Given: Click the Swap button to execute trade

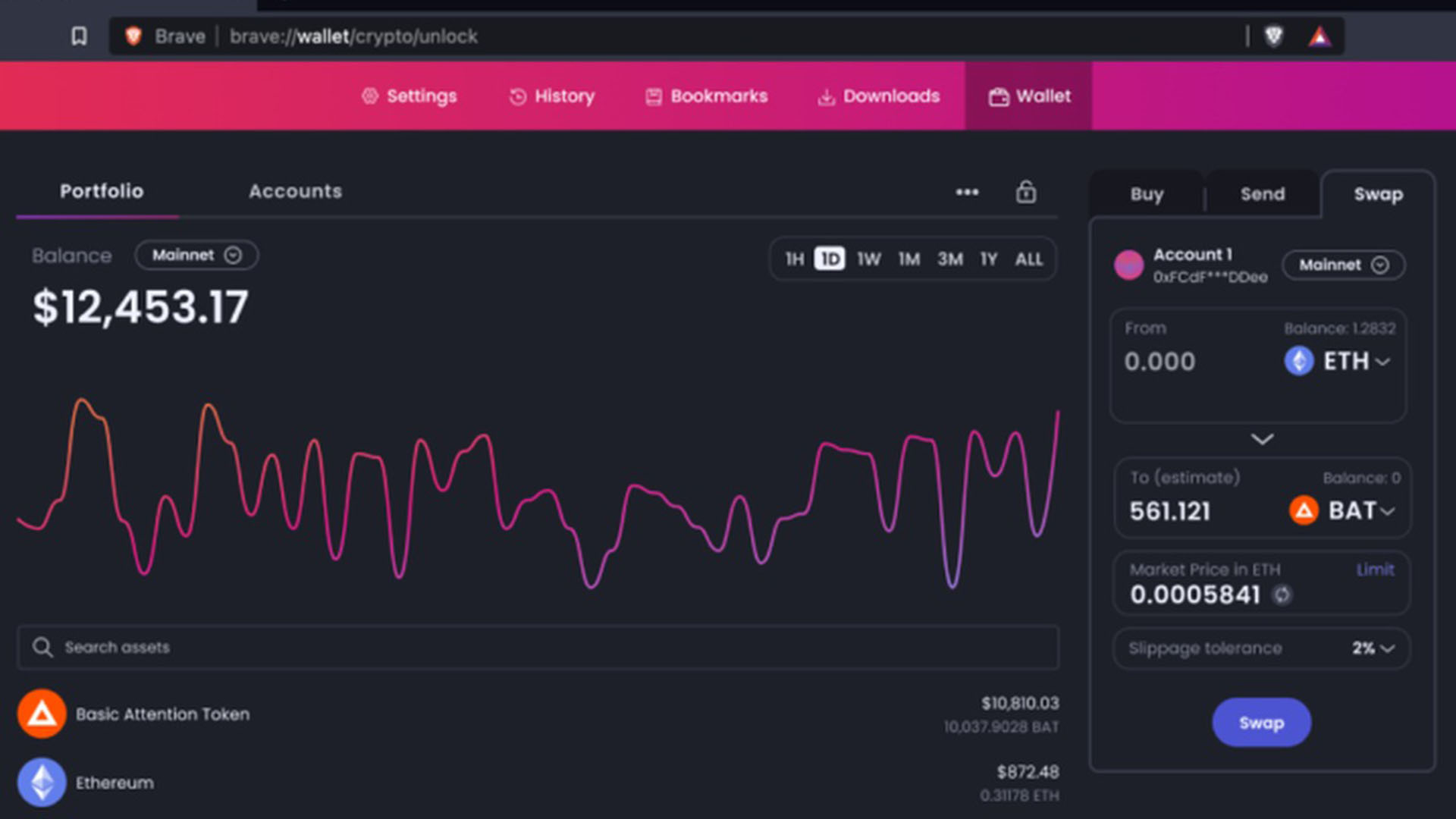Looking at the screenshot, I should pyautogui.click(x=1260, y=723).
